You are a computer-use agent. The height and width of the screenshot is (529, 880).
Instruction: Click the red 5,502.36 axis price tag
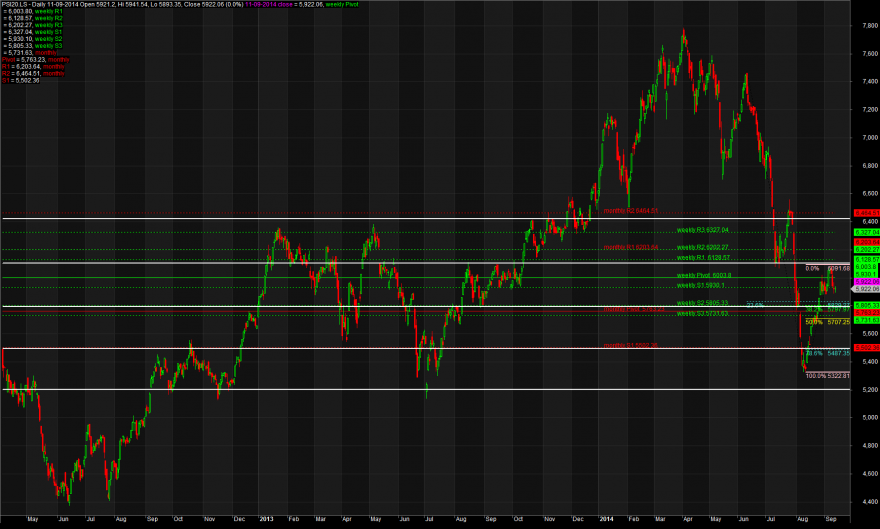pyautogui.click(x=867, y=348)
